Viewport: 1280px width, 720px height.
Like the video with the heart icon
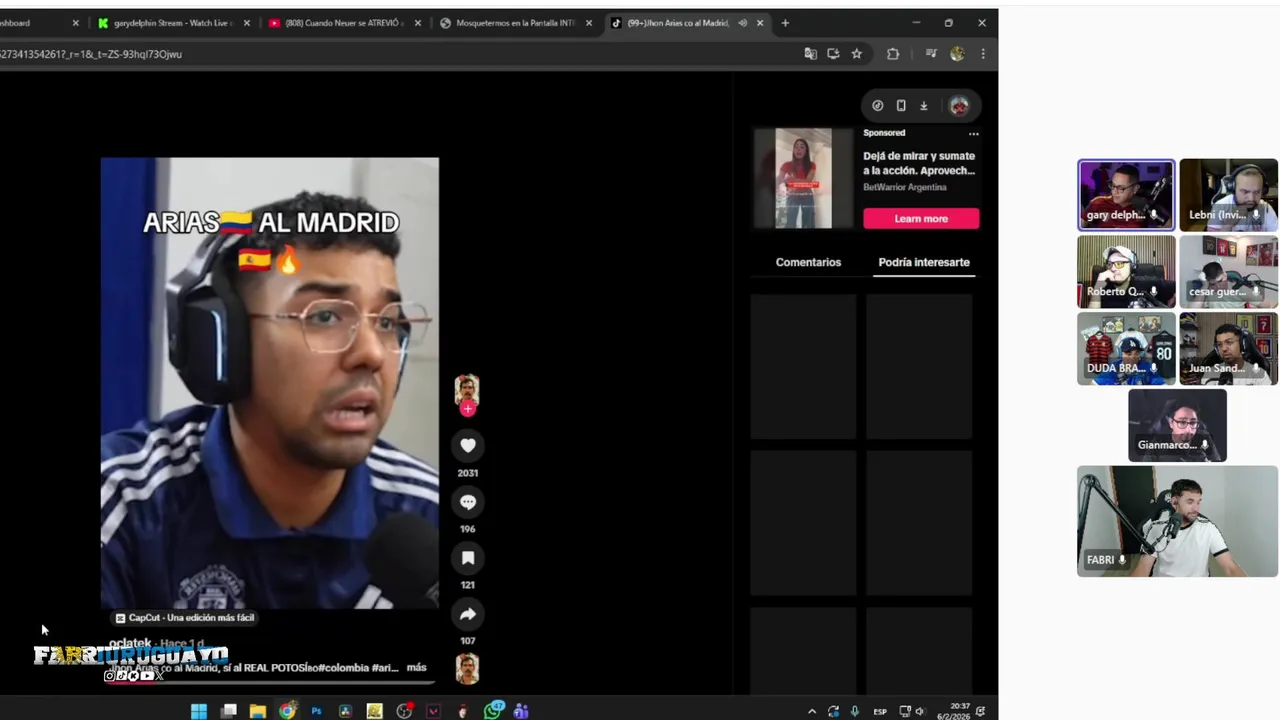click(468, 445)
